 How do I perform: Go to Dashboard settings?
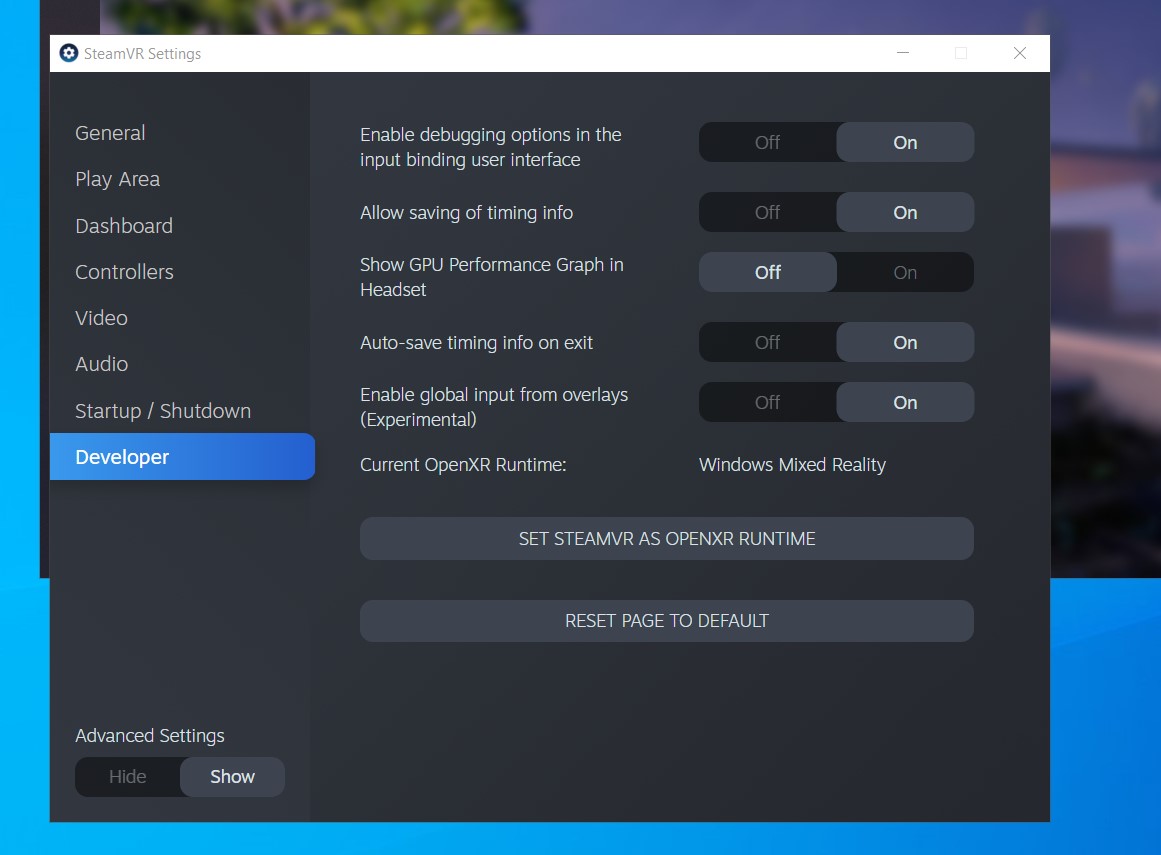[x=124, y=226]
